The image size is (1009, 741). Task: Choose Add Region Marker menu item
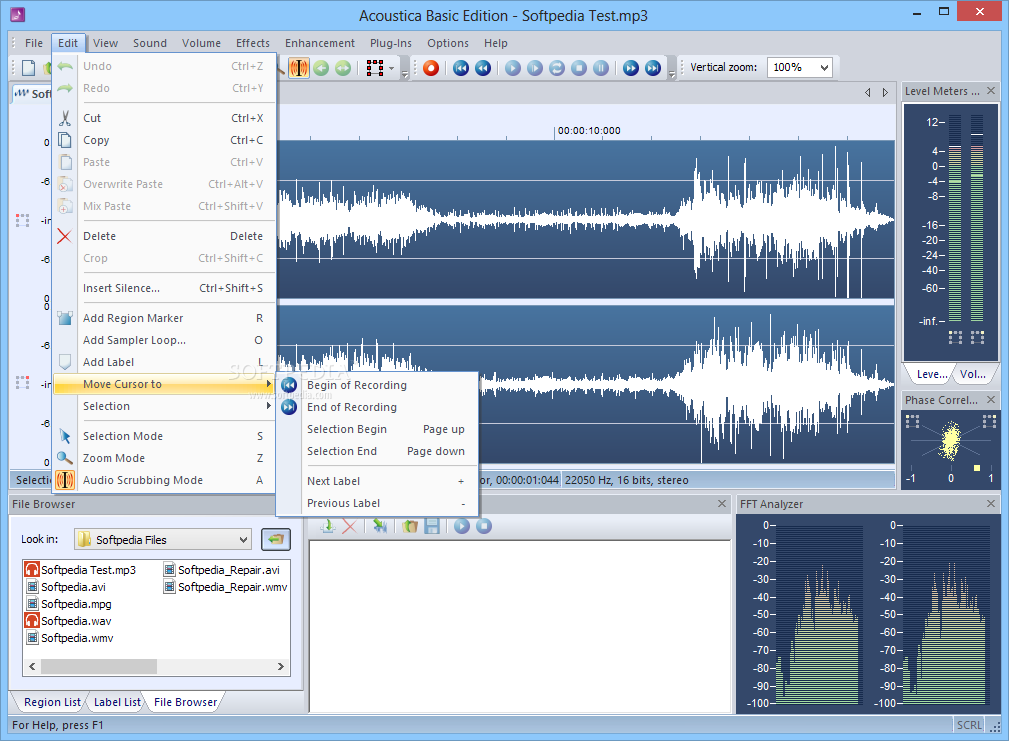[x=164, y=318]
